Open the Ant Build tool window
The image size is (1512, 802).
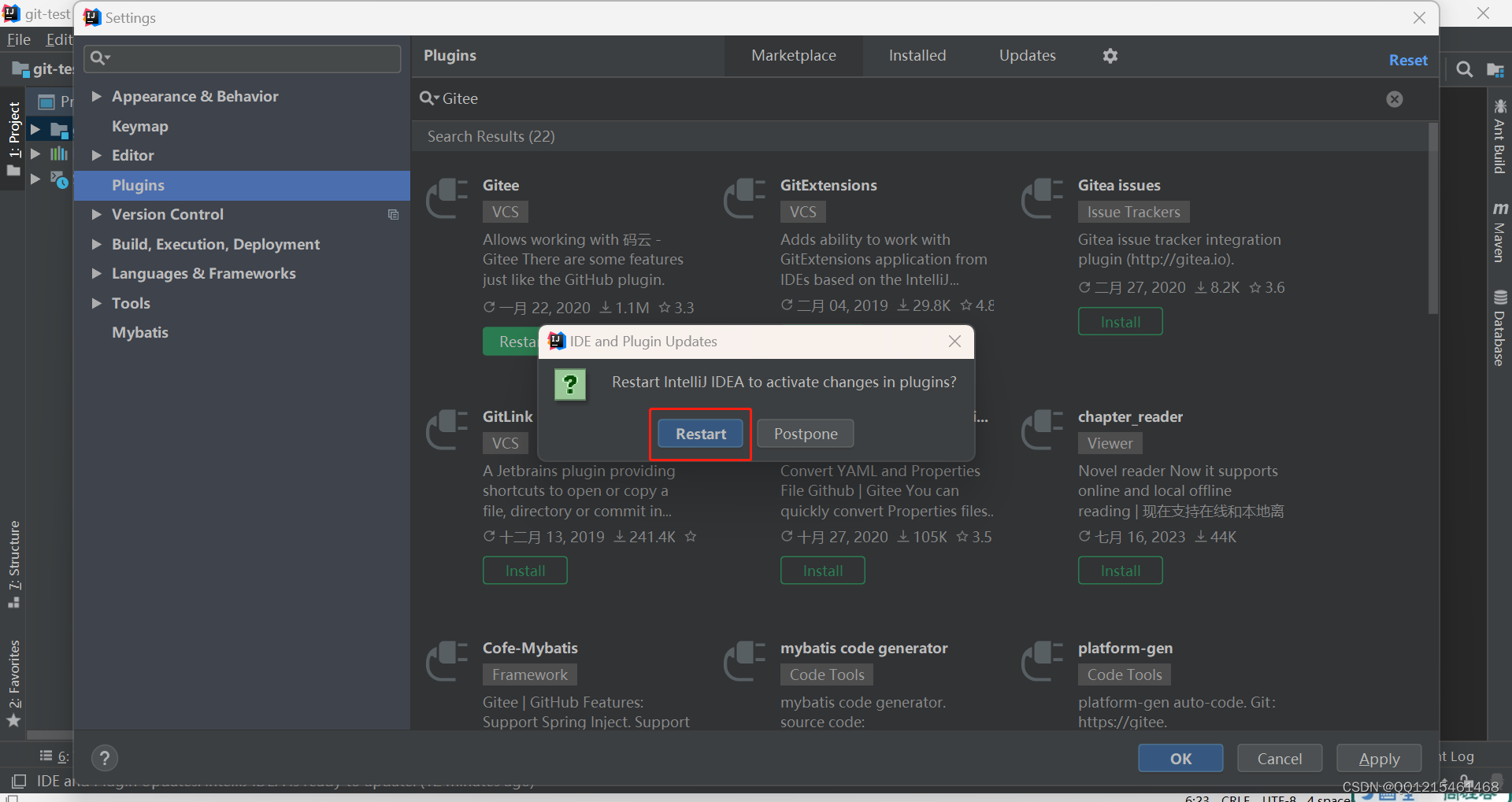1499,136
